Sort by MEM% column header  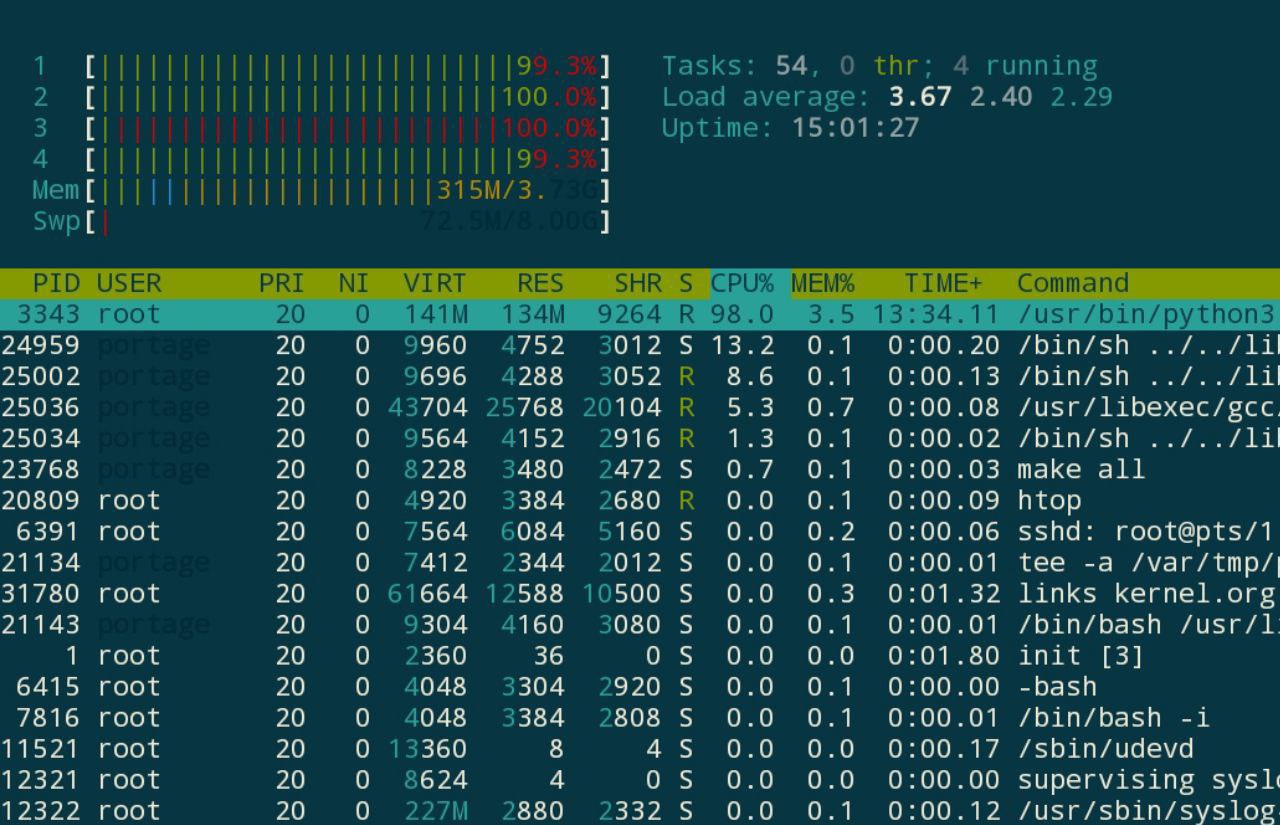[x=823, y=283]
